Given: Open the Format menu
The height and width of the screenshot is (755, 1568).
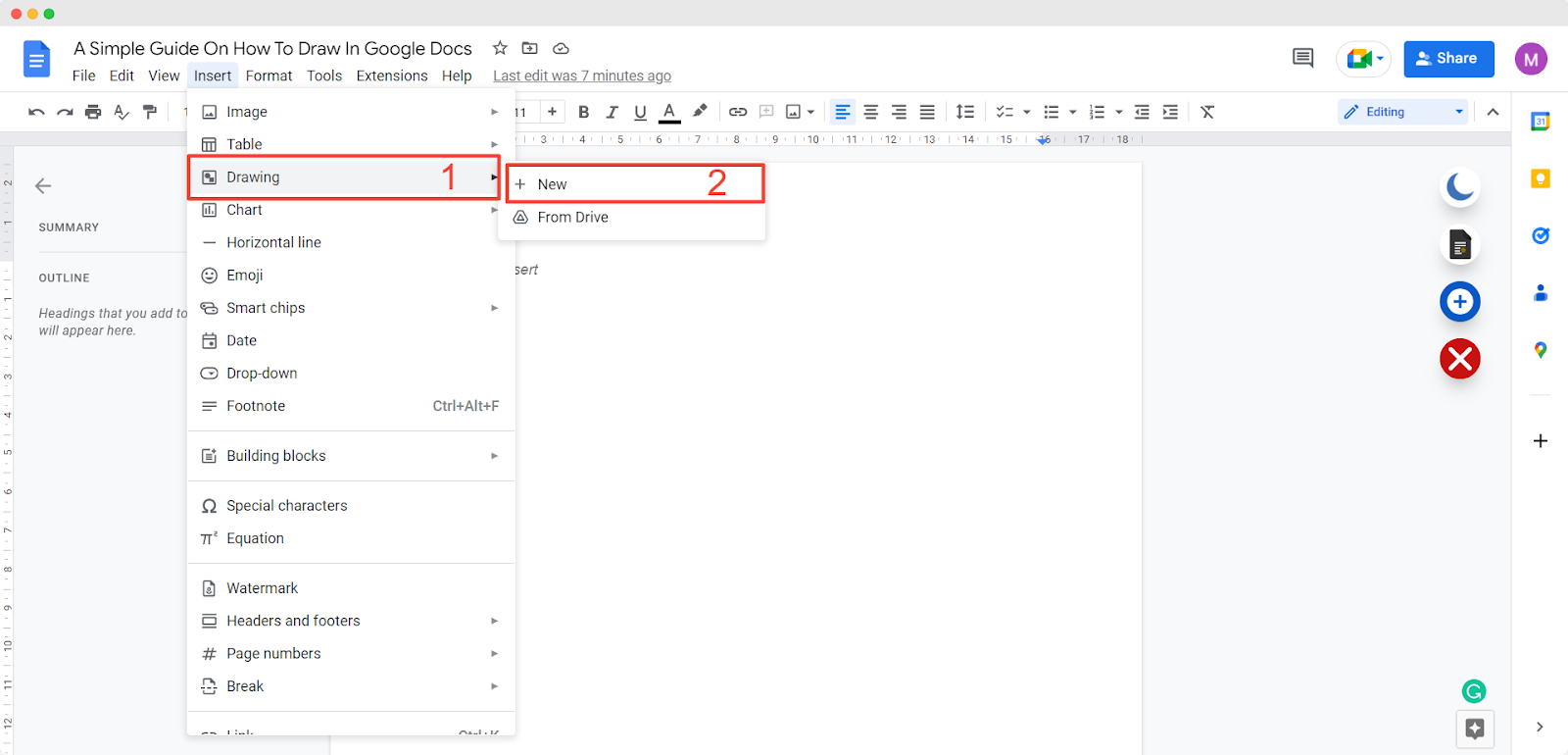Looking at the screenshot, I should coord(269,75).
